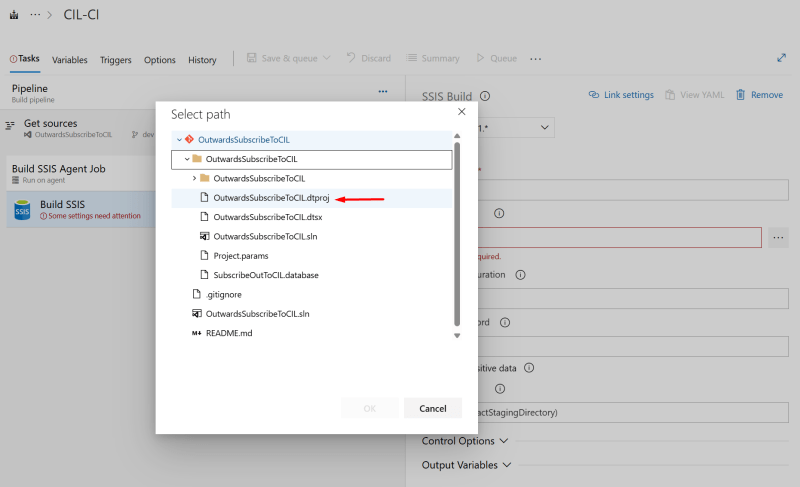800x487 pixels.
Task: Select README.md file
Action: tap(312, 334)
